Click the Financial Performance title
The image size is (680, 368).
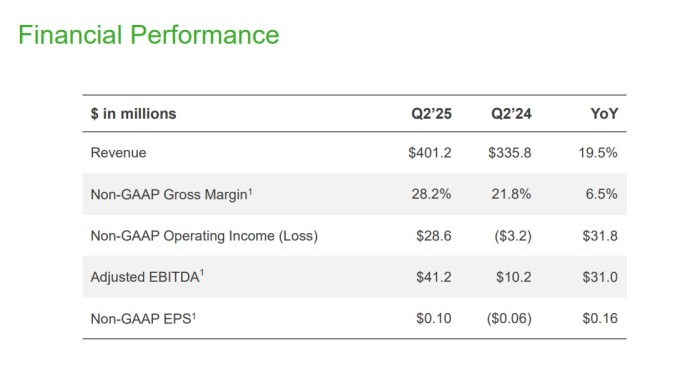(149, 35)
